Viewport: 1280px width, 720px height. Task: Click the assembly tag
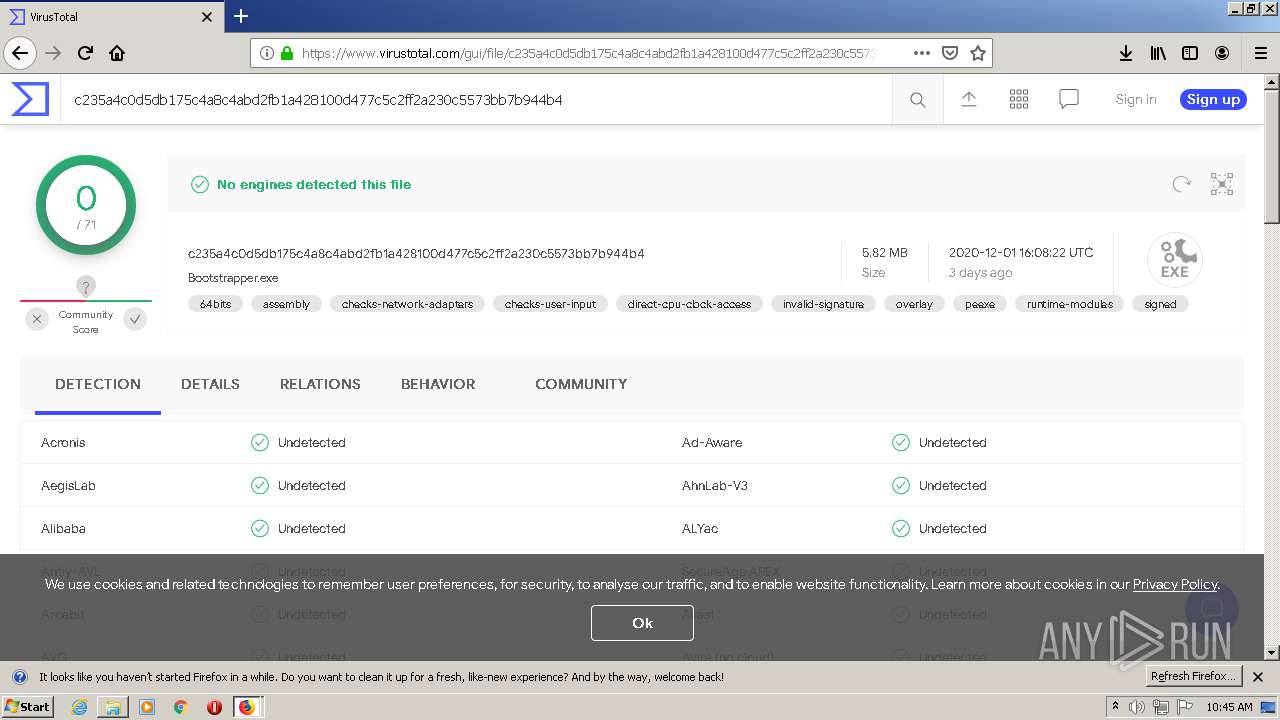(286, 304)
